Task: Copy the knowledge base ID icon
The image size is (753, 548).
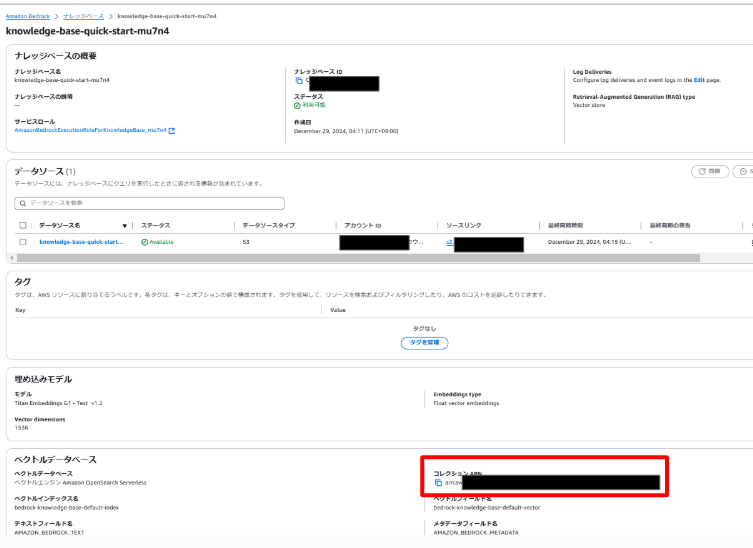Action: 299,80
